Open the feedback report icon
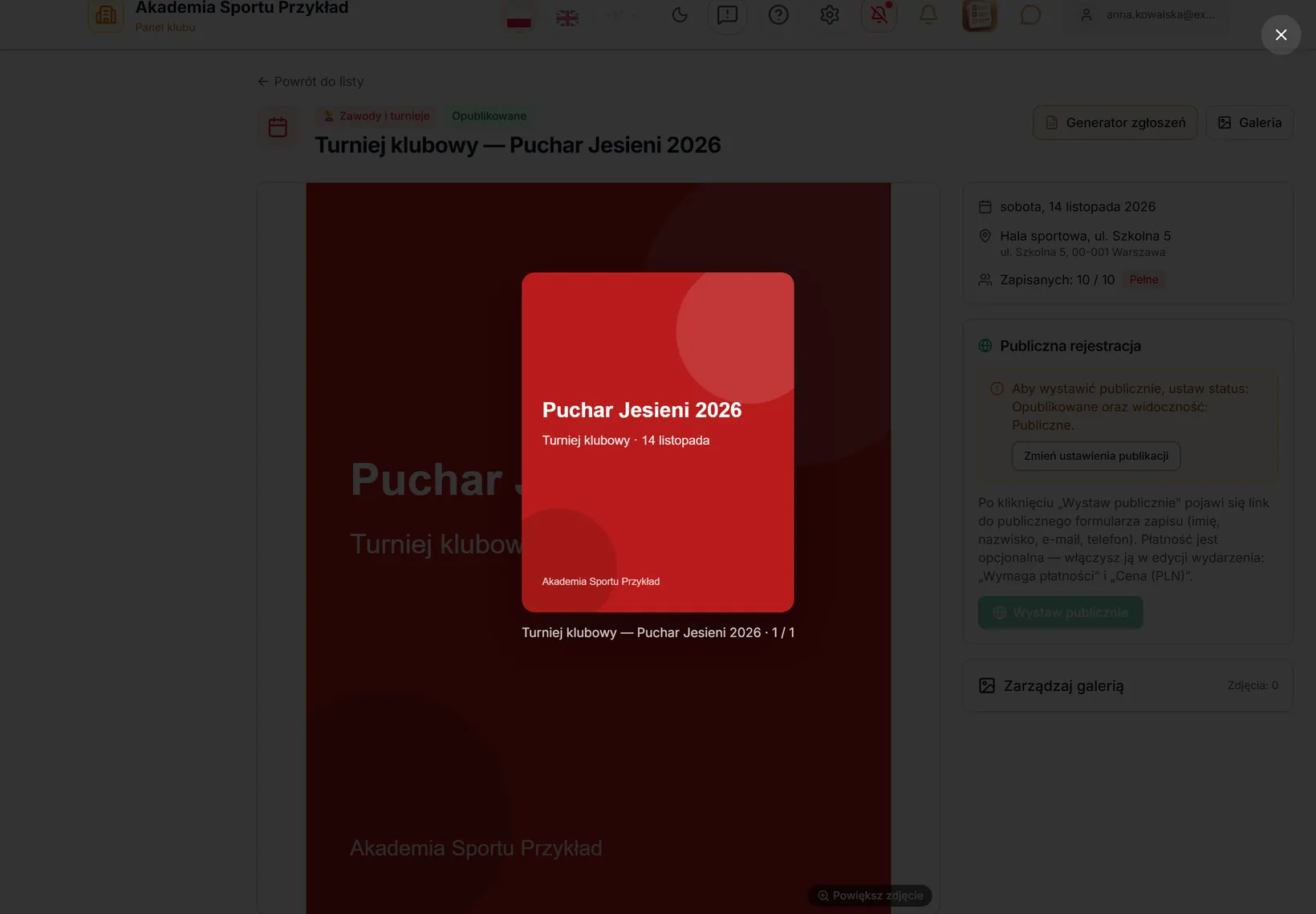1316x914 pixels. point(727,14)
